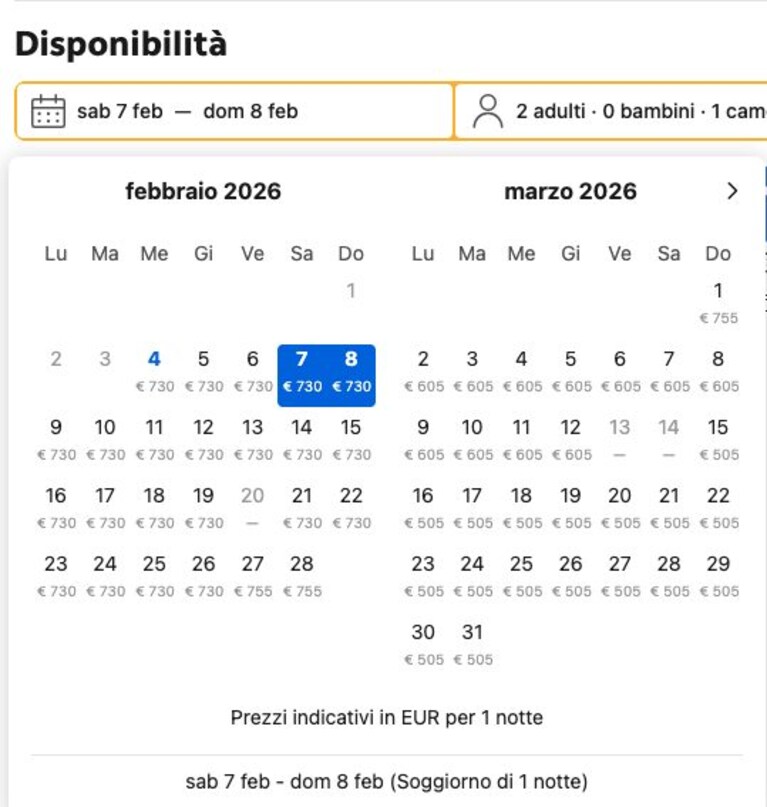Select 8 February highlighted date
Screen dimensions: 767x807
click(351, 375)
